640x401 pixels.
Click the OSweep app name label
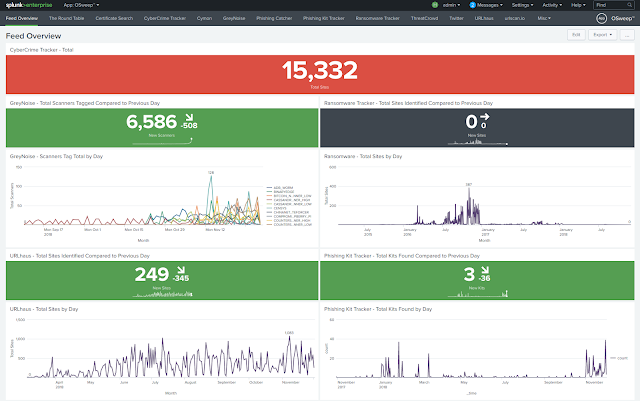[623, 18]
